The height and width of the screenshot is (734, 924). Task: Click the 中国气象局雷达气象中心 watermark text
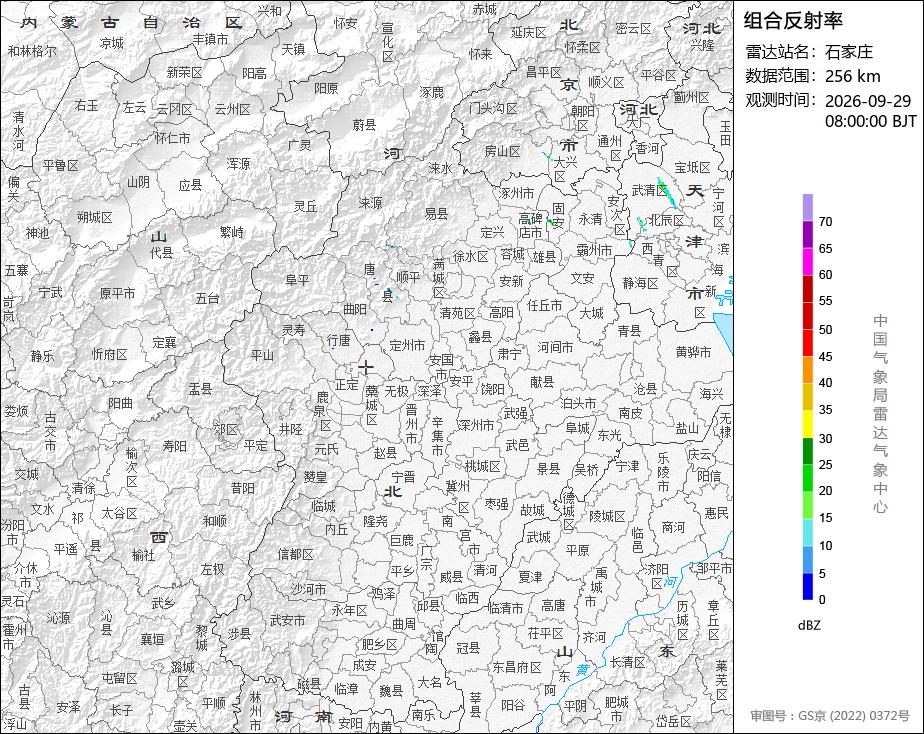point(880,414)
